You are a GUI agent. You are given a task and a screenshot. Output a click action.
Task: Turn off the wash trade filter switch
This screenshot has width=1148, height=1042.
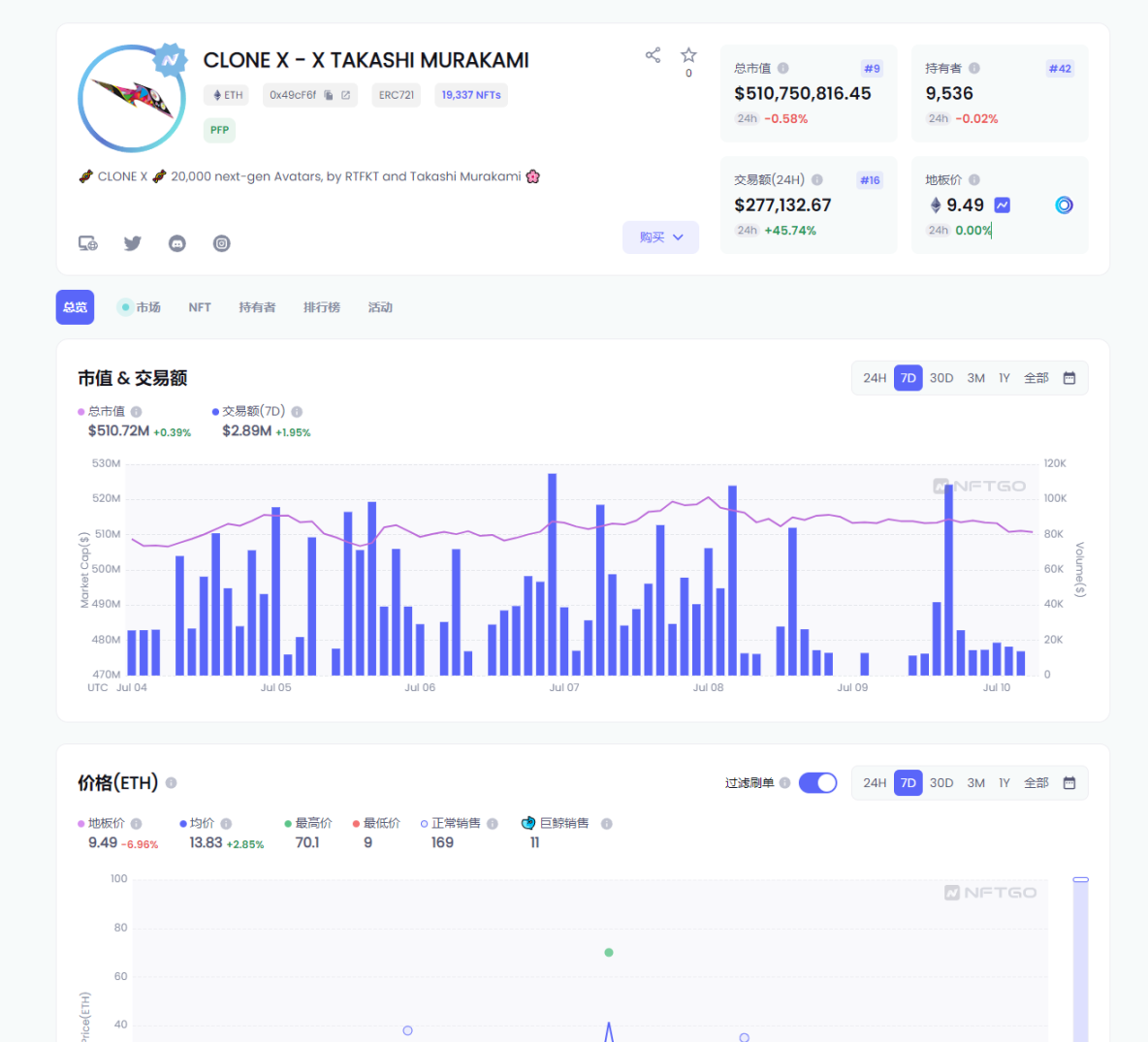pos(817,783)
